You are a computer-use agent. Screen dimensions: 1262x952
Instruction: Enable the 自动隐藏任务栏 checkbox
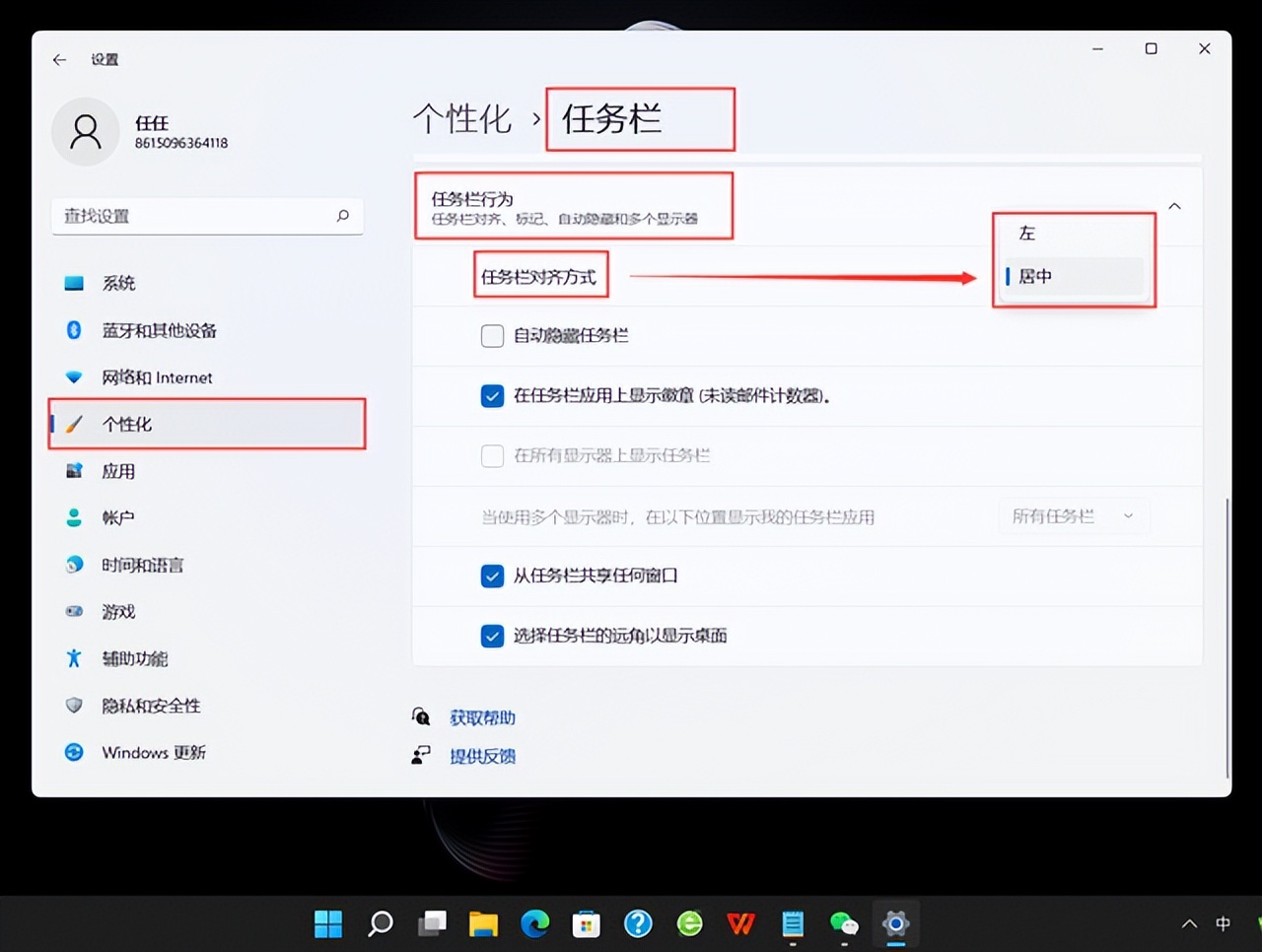492,336
